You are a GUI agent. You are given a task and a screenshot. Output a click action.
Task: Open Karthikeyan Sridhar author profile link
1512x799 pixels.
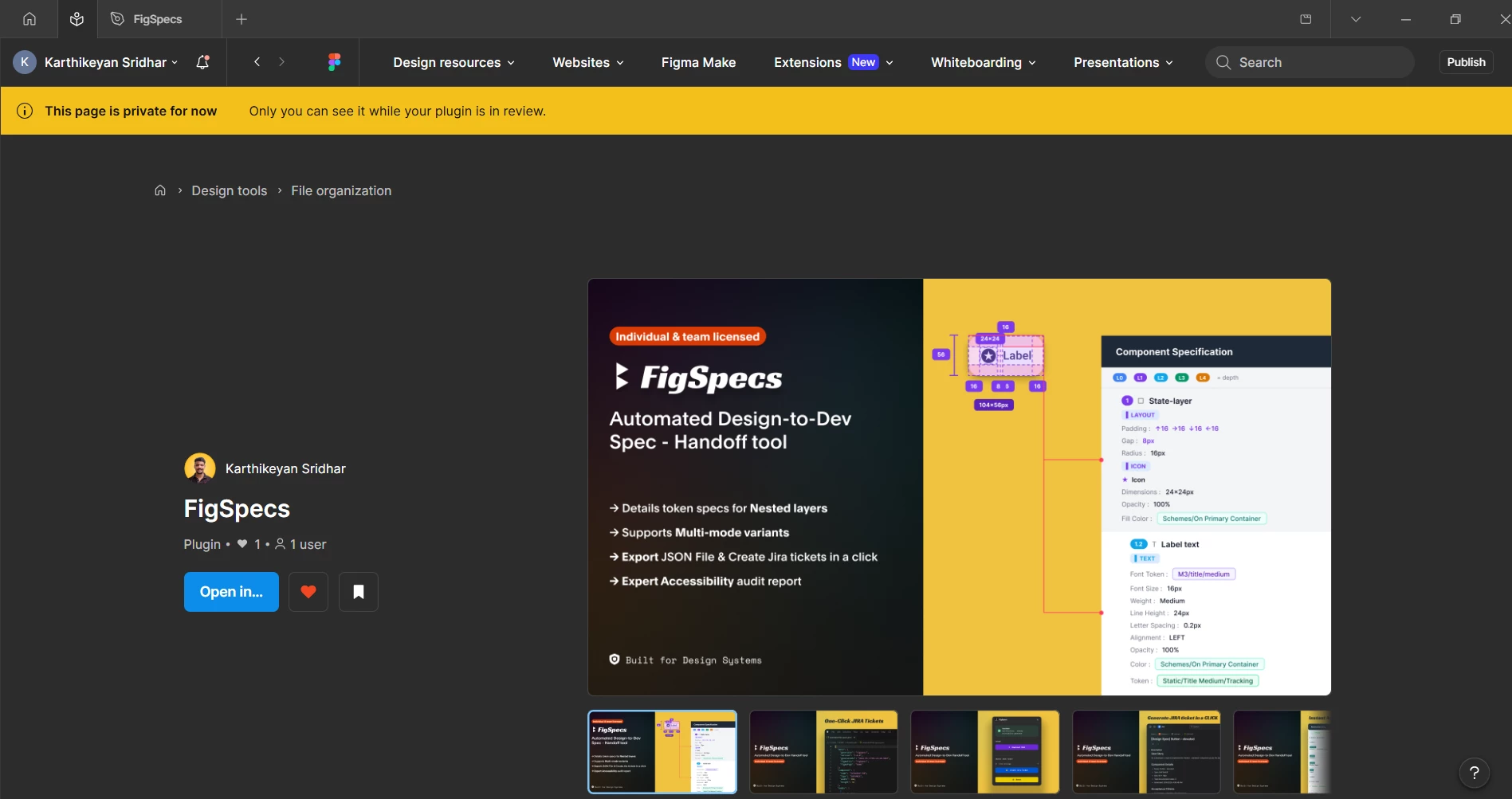[285, 468]
